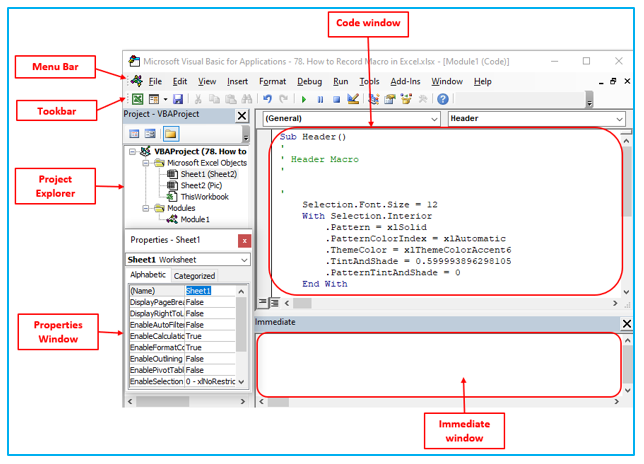The width and height of the screenshot is (644, 464).
Task: Click the properties list scroll down arrow
Action: pos(242,381)
